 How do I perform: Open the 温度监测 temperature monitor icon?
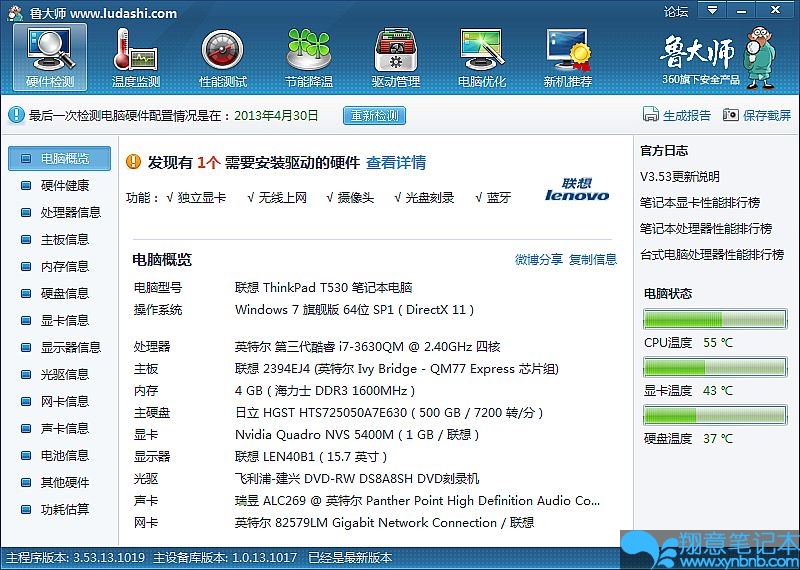(136, 57)
